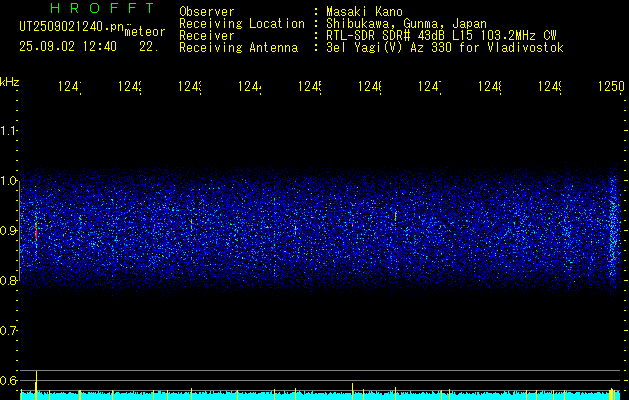The width and height of the screenshot is (629, 400).
Task: Click the 1.0 kHz frequency label
Action: click(x=8, y=181)
